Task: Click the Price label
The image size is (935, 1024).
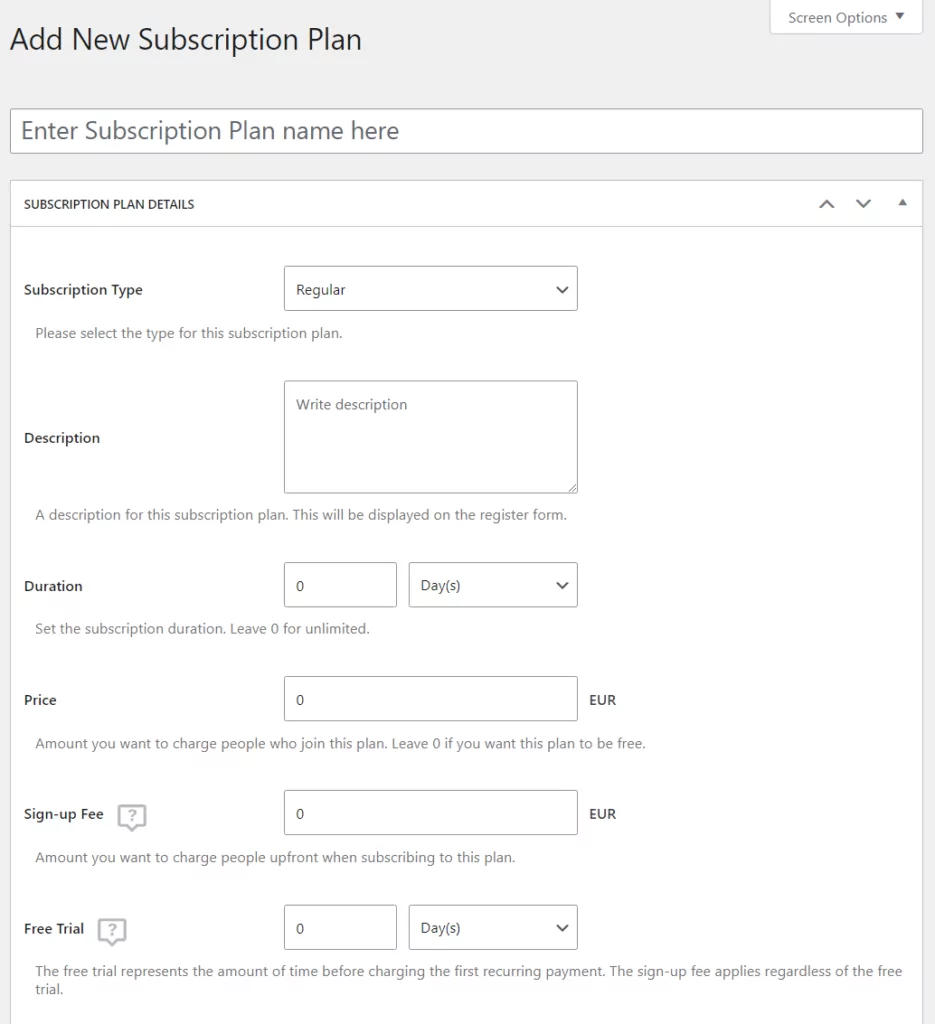Action: 40,700
